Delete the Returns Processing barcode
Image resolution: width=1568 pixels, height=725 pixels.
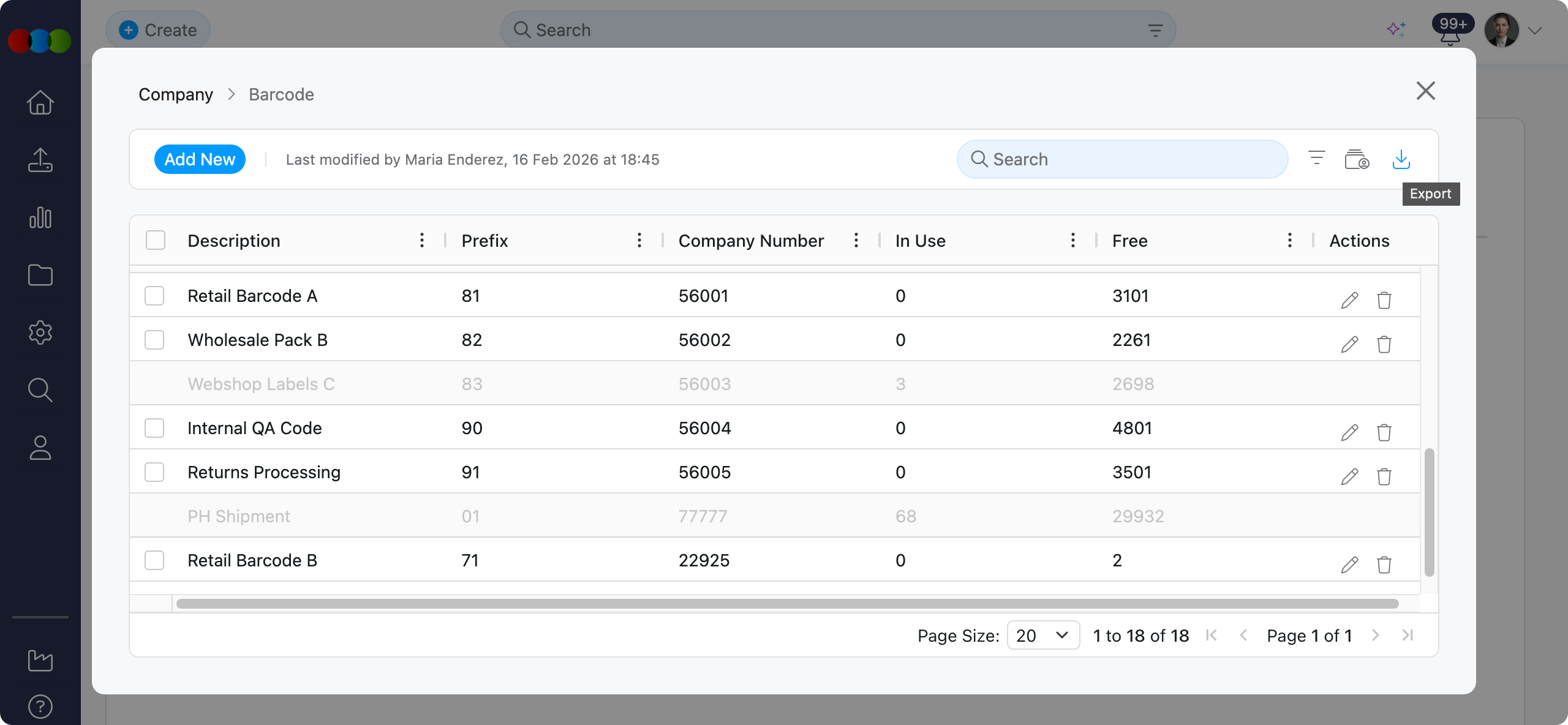[x=1384, y=476]
